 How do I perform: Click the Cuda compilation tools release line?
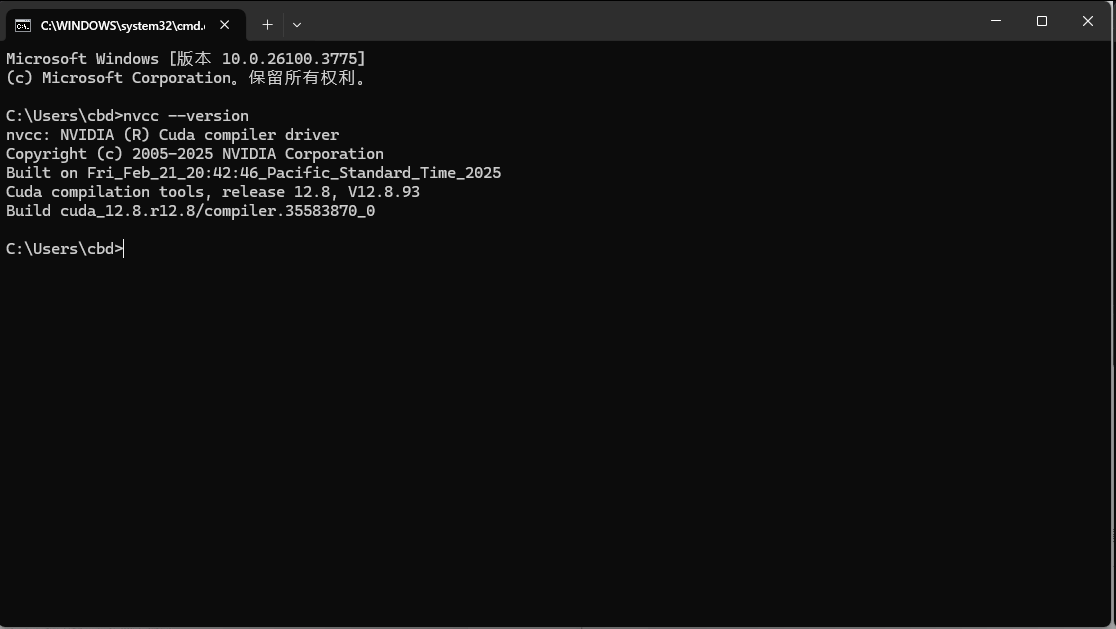[213, 191]
